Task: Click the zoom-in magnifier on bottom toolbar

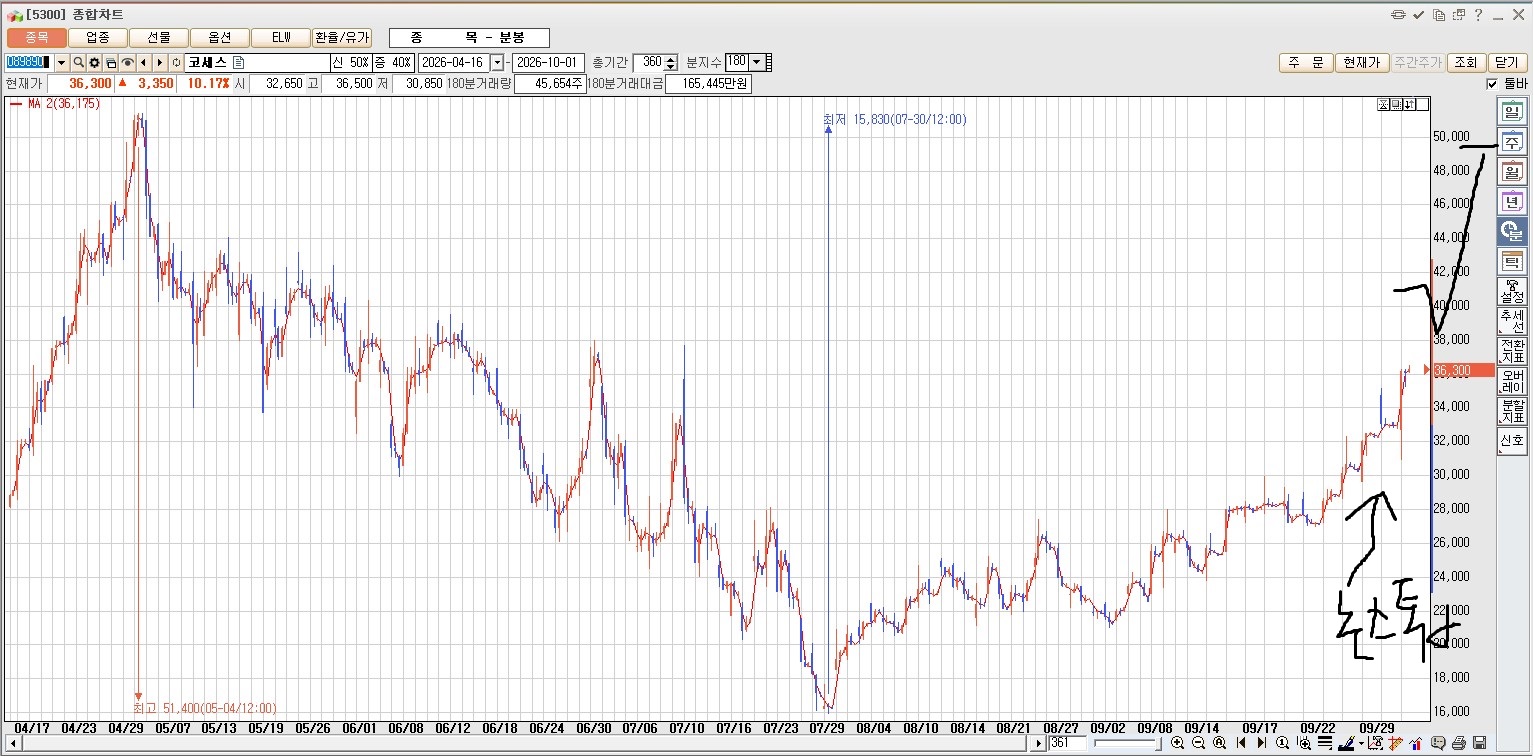Action: [x=1177, y=743]
